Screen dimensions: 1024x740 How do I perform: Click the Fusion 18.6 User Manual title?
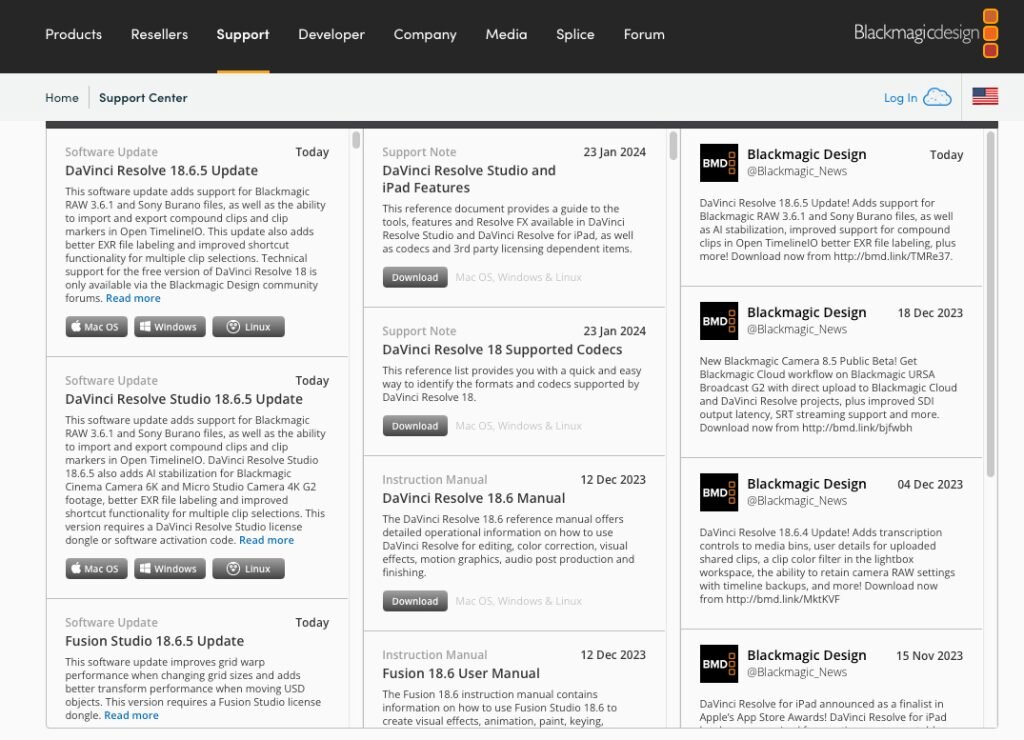[x=461, y=673]
